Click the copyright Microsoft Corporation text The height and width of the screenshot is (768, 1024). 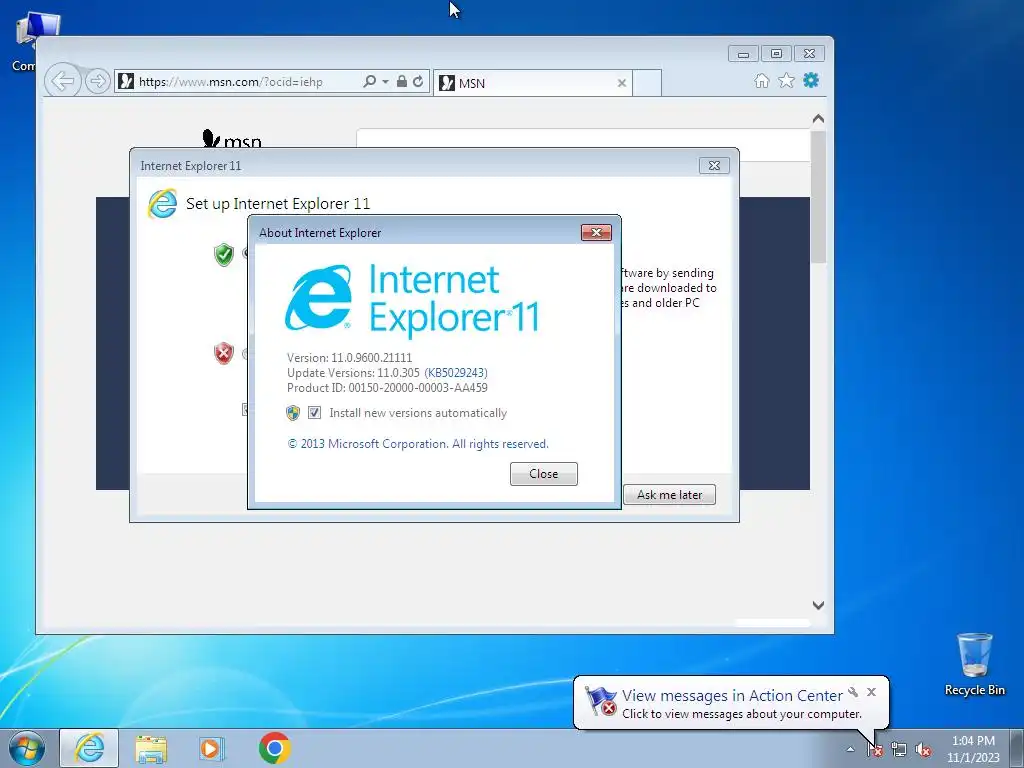(418, 444)
